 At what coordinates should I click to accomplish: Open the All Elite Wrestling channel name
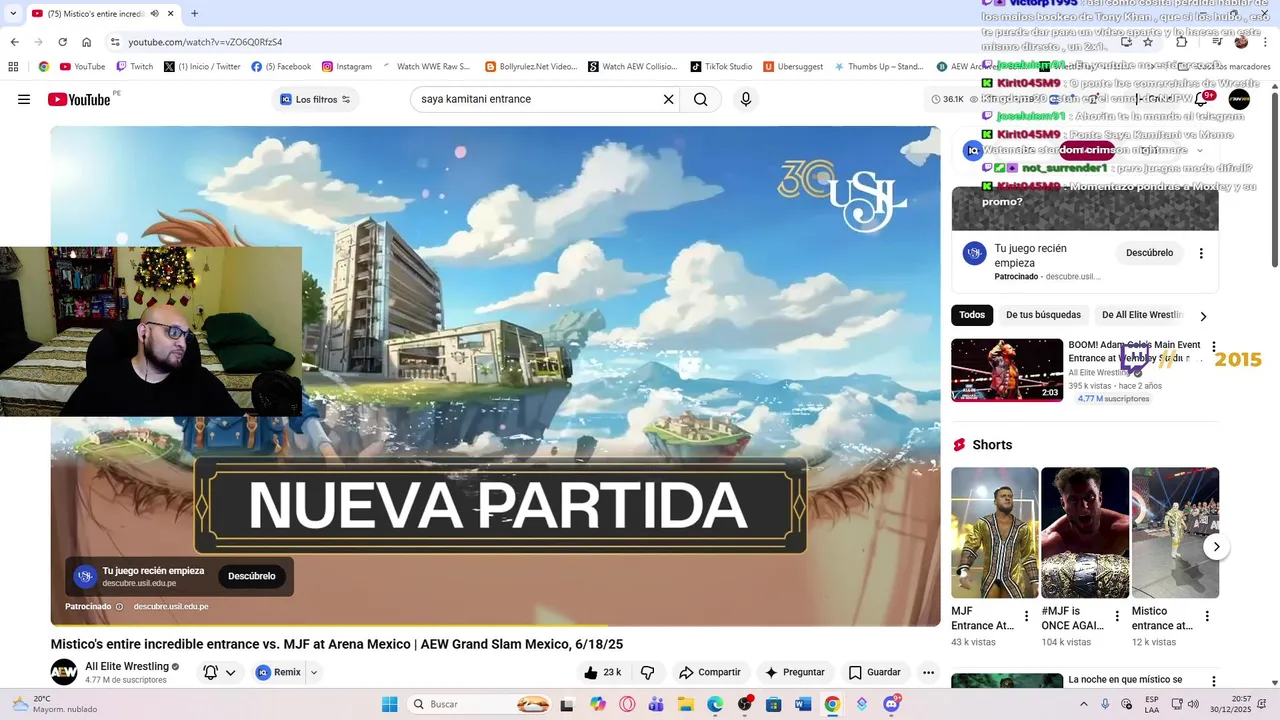pos(127,666)
